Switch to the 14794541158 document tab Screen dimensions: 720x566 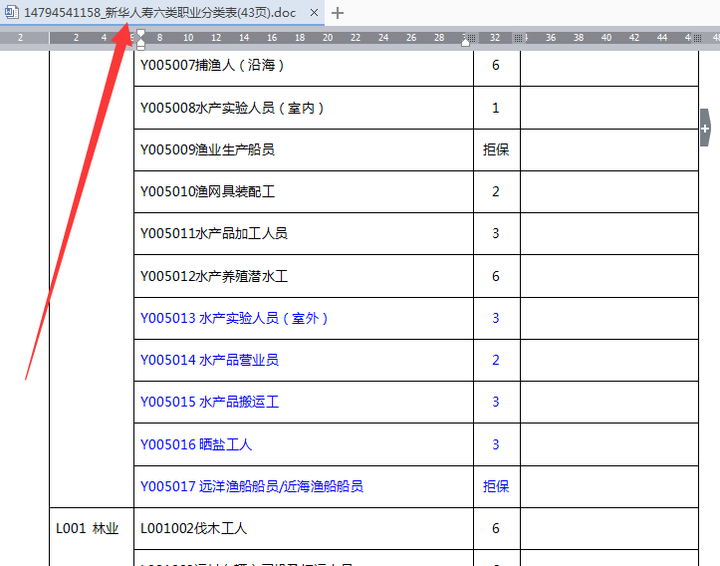159,12
